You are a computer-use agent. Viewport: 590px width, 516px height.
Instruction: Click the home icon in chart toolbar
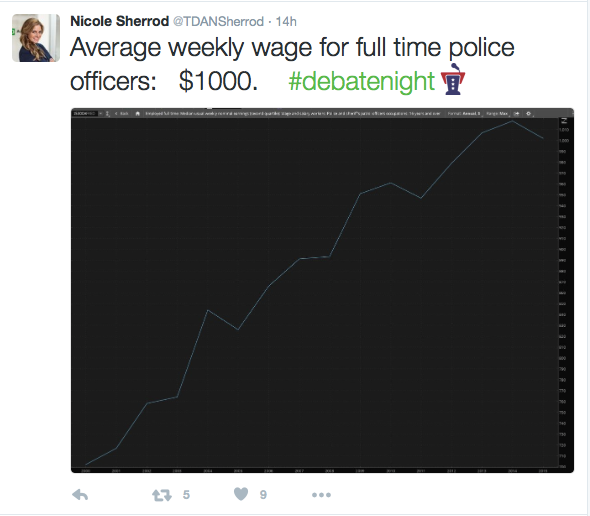coord(138,113)
